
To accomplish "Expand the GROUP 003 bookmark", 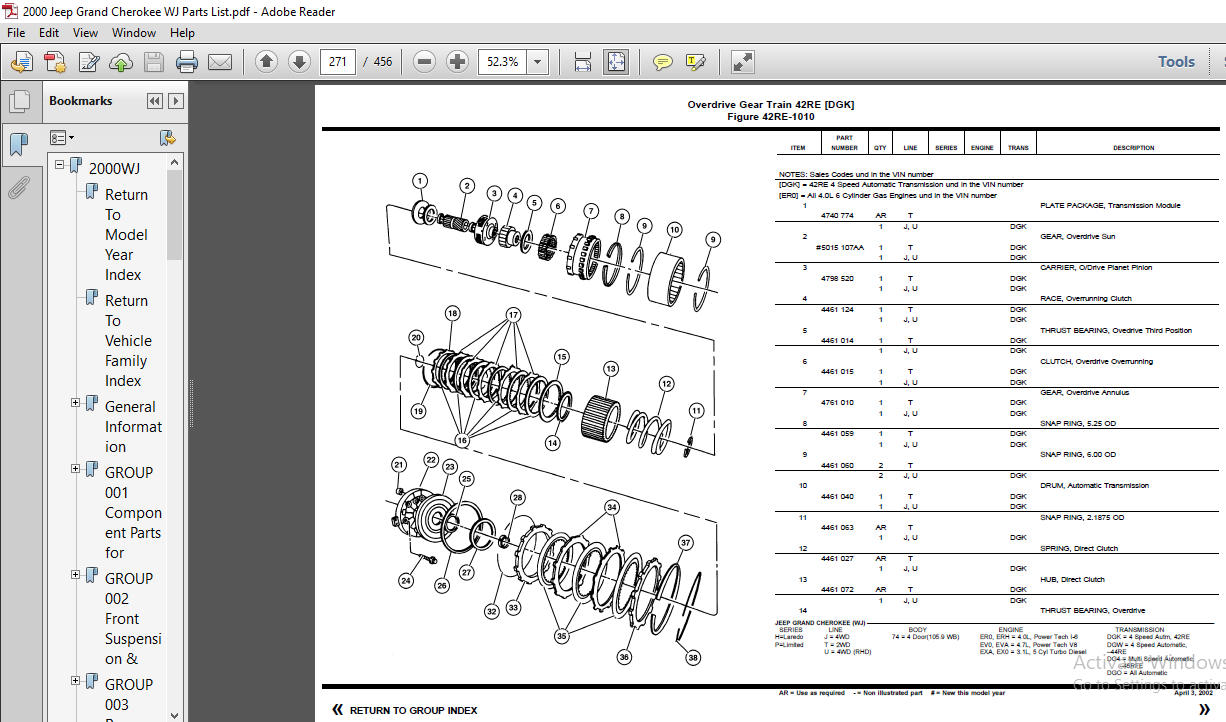I will [76, 680].
